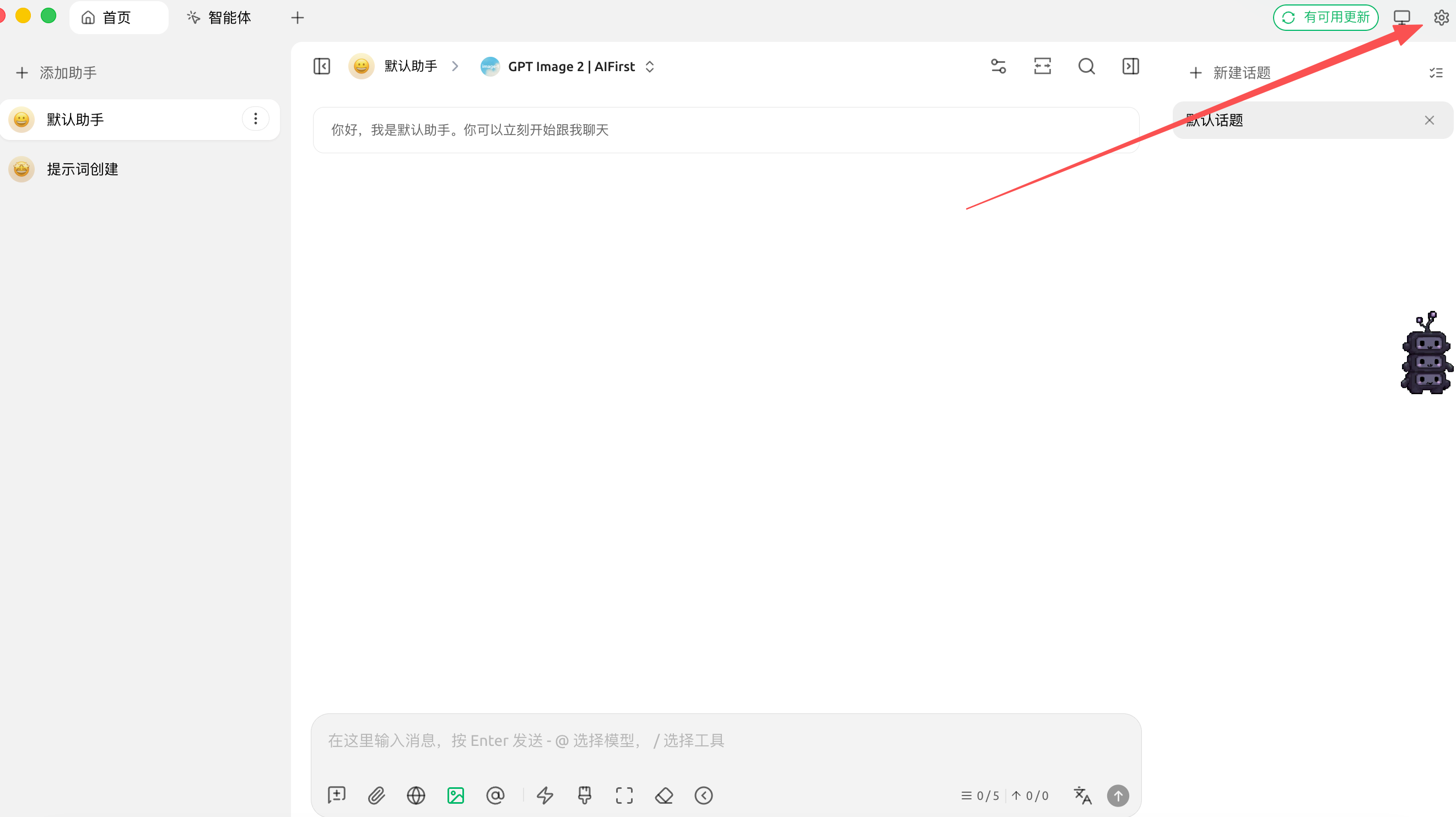The height and width of the screenshot is (817, 1456).
Task: Delete 默认话题 with its X button
Action: (1430, 120)
